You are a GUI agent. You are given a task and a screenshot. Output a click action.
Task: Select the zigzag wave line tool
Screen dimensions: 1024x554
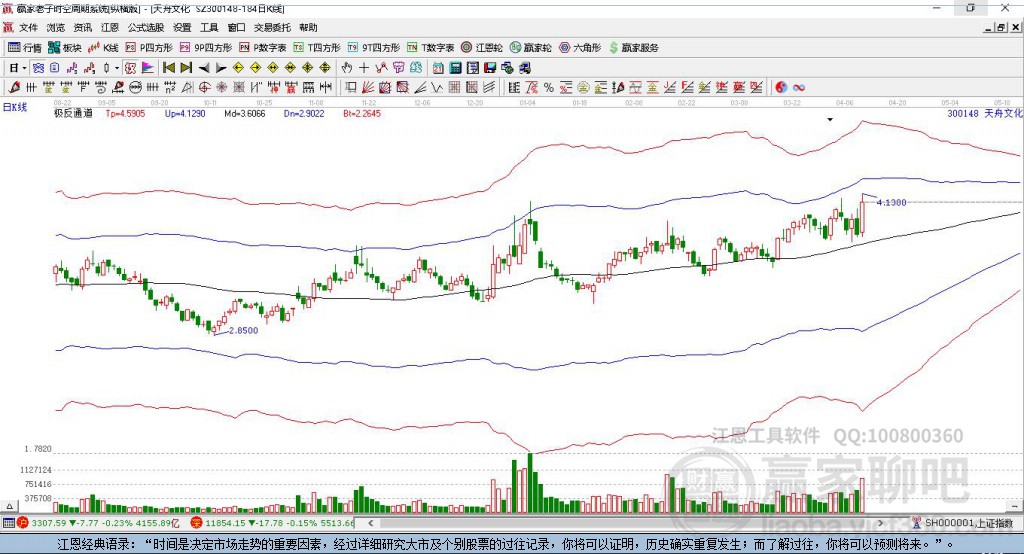click(x=437, y=87)
